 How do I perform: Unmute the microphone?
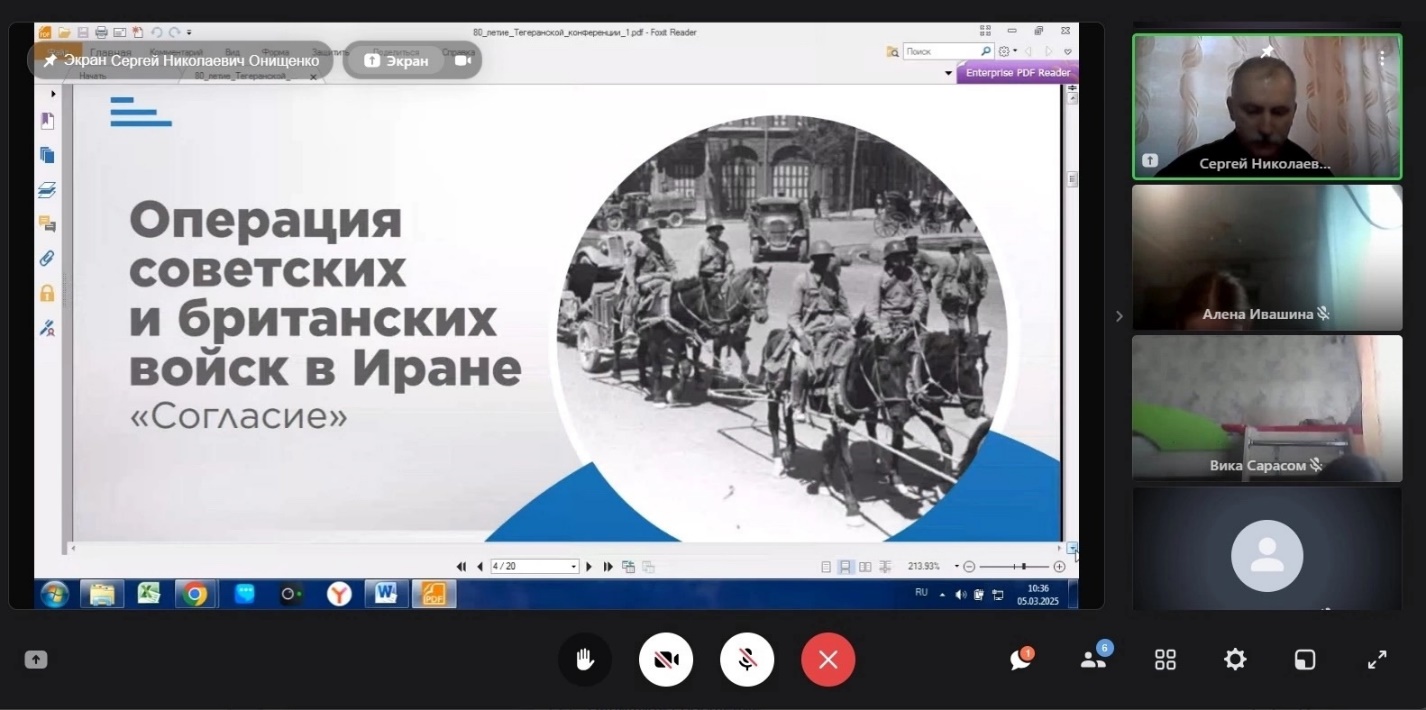click(x=747, y=659)
